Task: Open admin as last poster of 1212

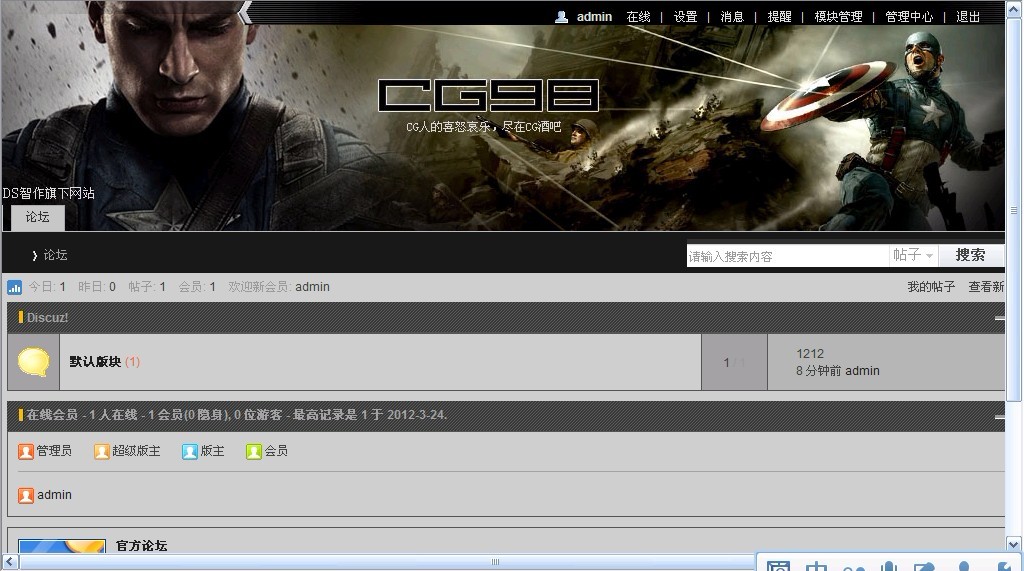Action: [862, 371]
